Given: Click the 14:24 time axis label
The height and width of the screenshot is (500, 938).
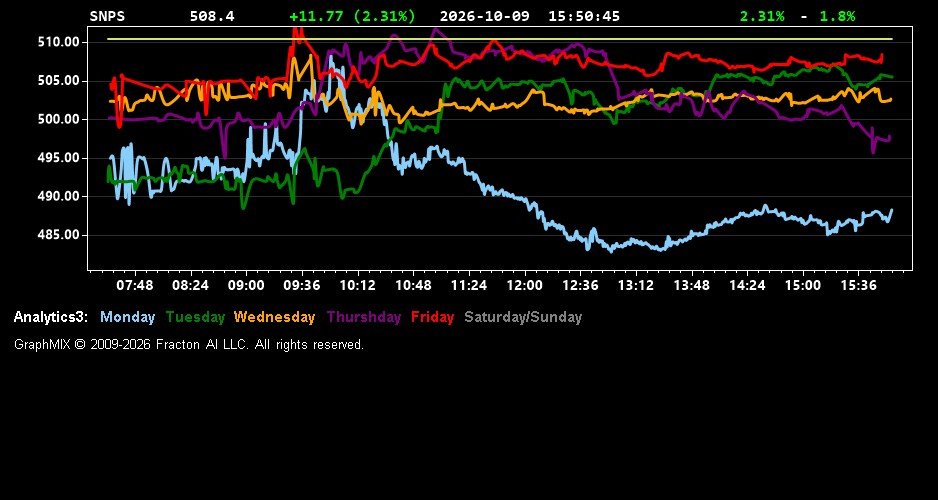Looking at the screenshot, I should coord(747,285).
